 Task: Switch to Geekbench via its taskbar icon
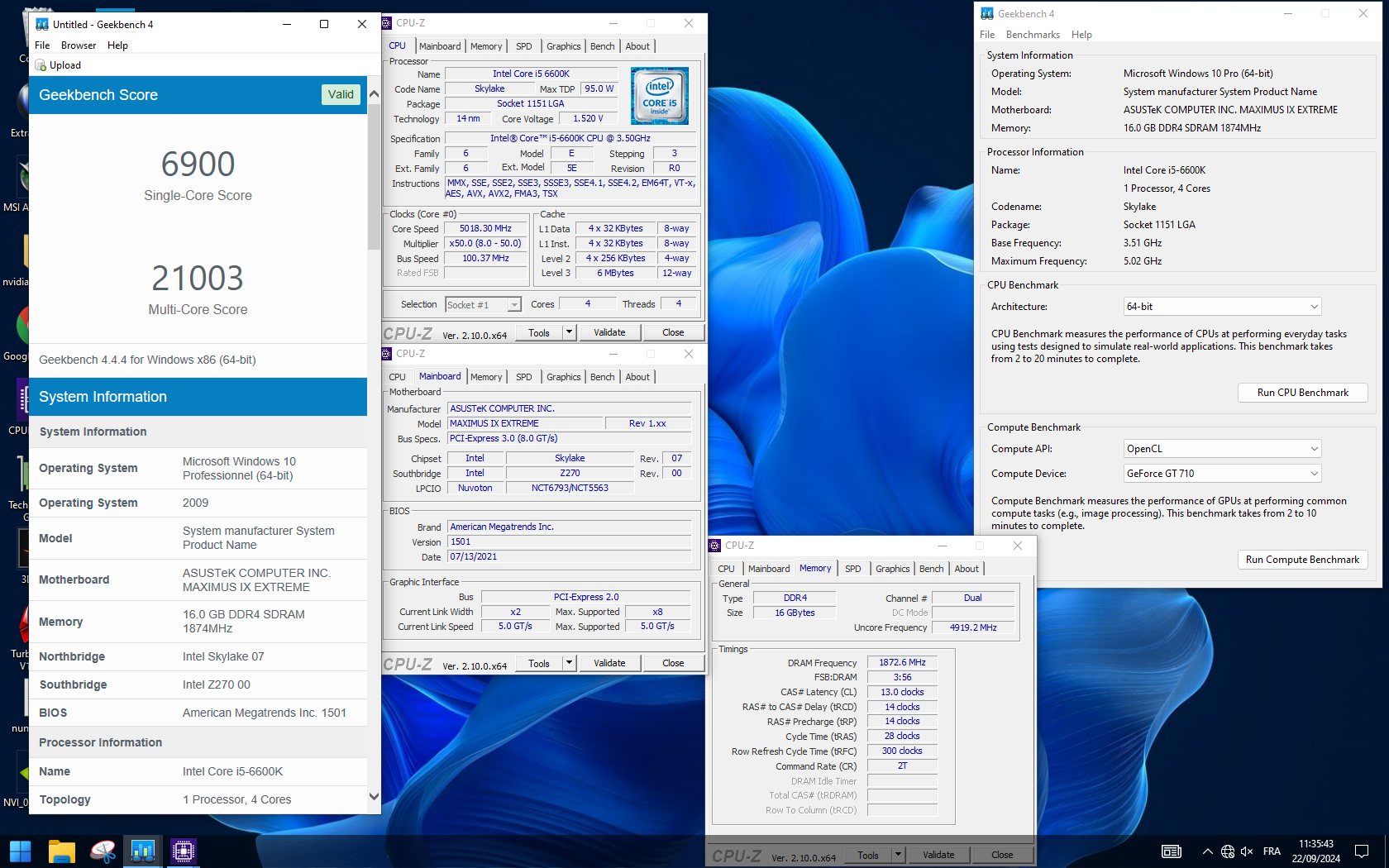click(x=143, y=851)
